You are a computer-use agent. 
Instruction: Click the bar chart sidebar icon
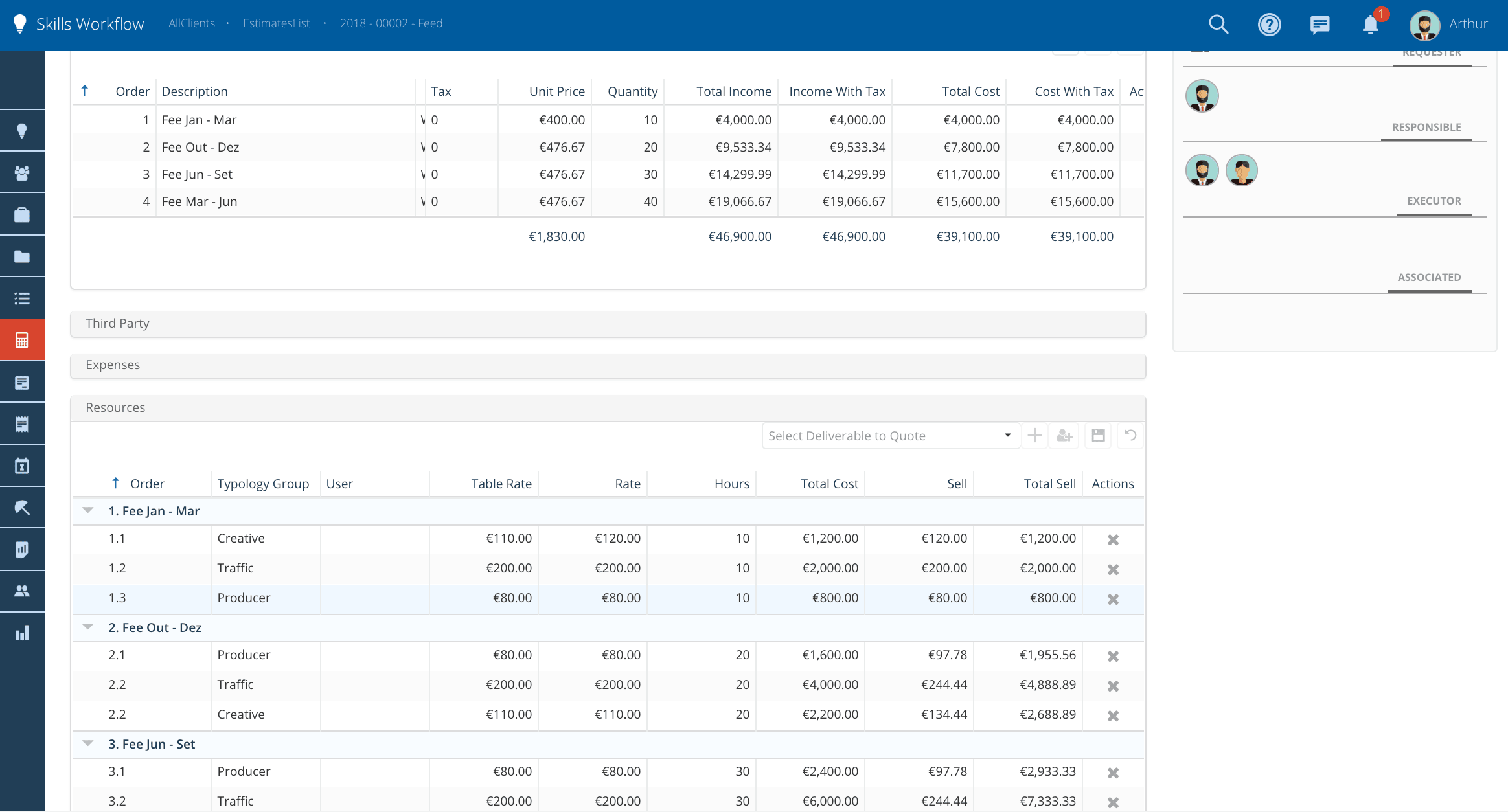coord(22,633)
